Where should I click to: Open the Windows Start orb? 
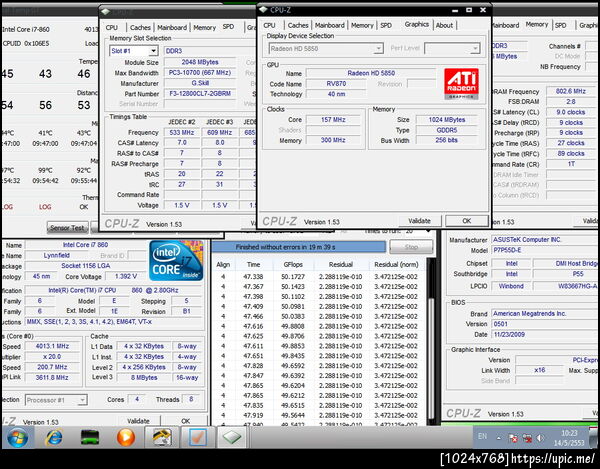click(x=17, y=437)
